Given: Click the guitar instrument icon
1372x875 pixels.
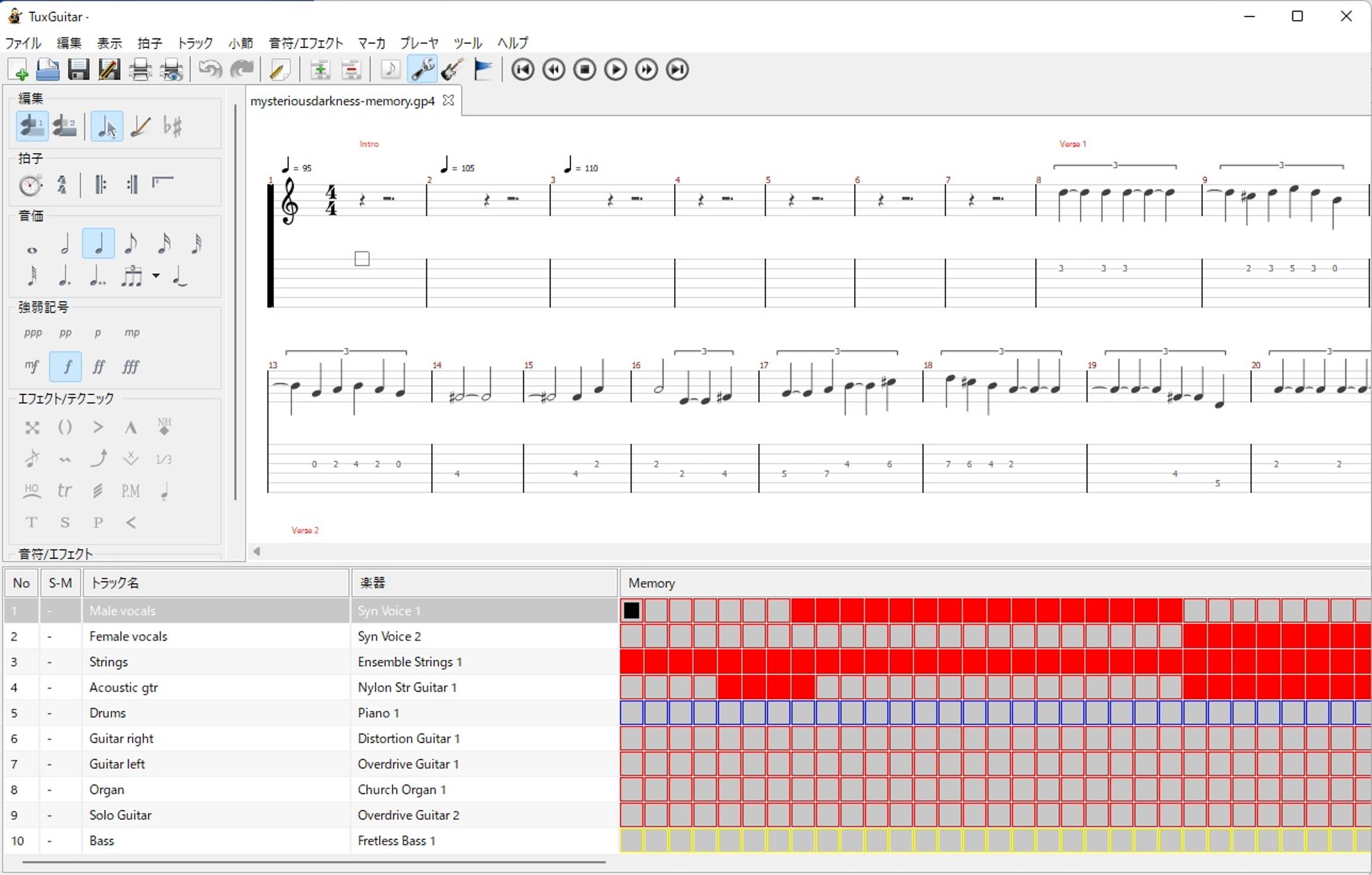Looking at the screenshot, I should pos(452,70).
